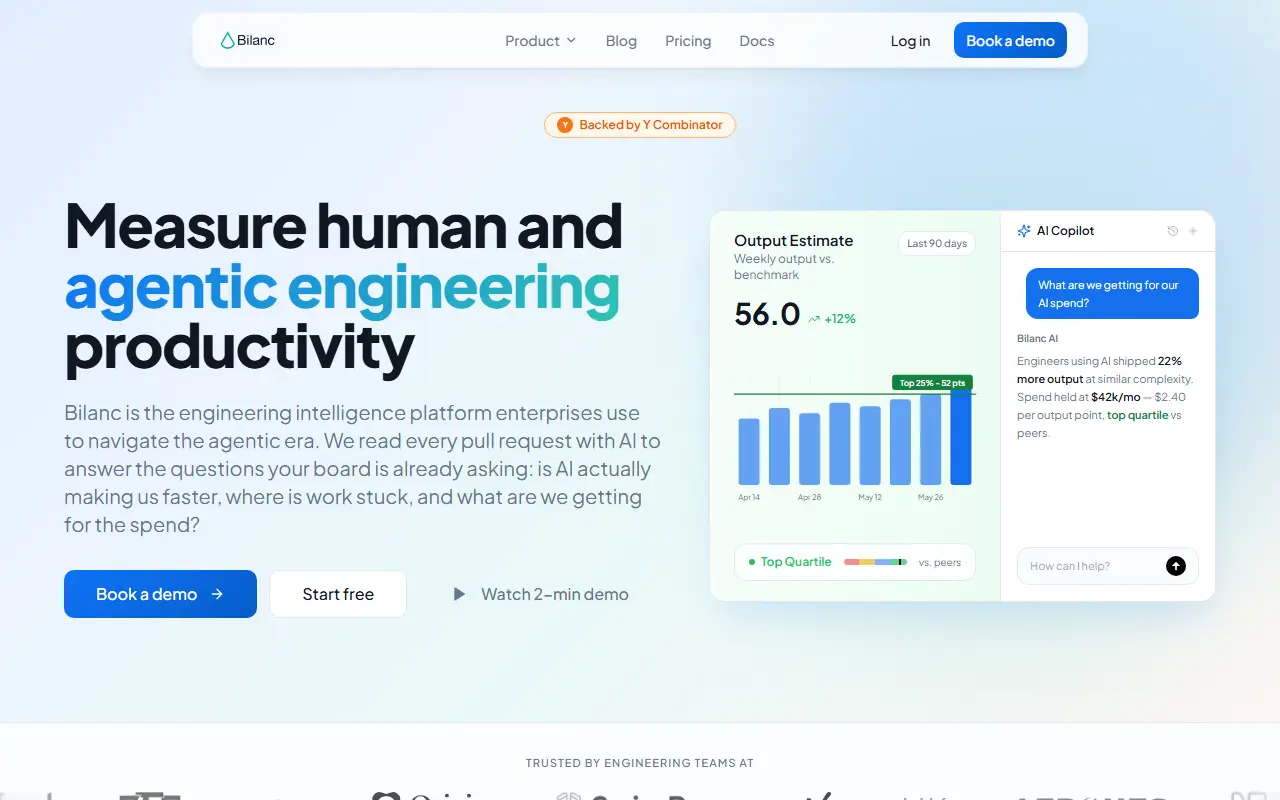Click the May 26 axis label
The image size is (1280, 800).
[931, 497]
